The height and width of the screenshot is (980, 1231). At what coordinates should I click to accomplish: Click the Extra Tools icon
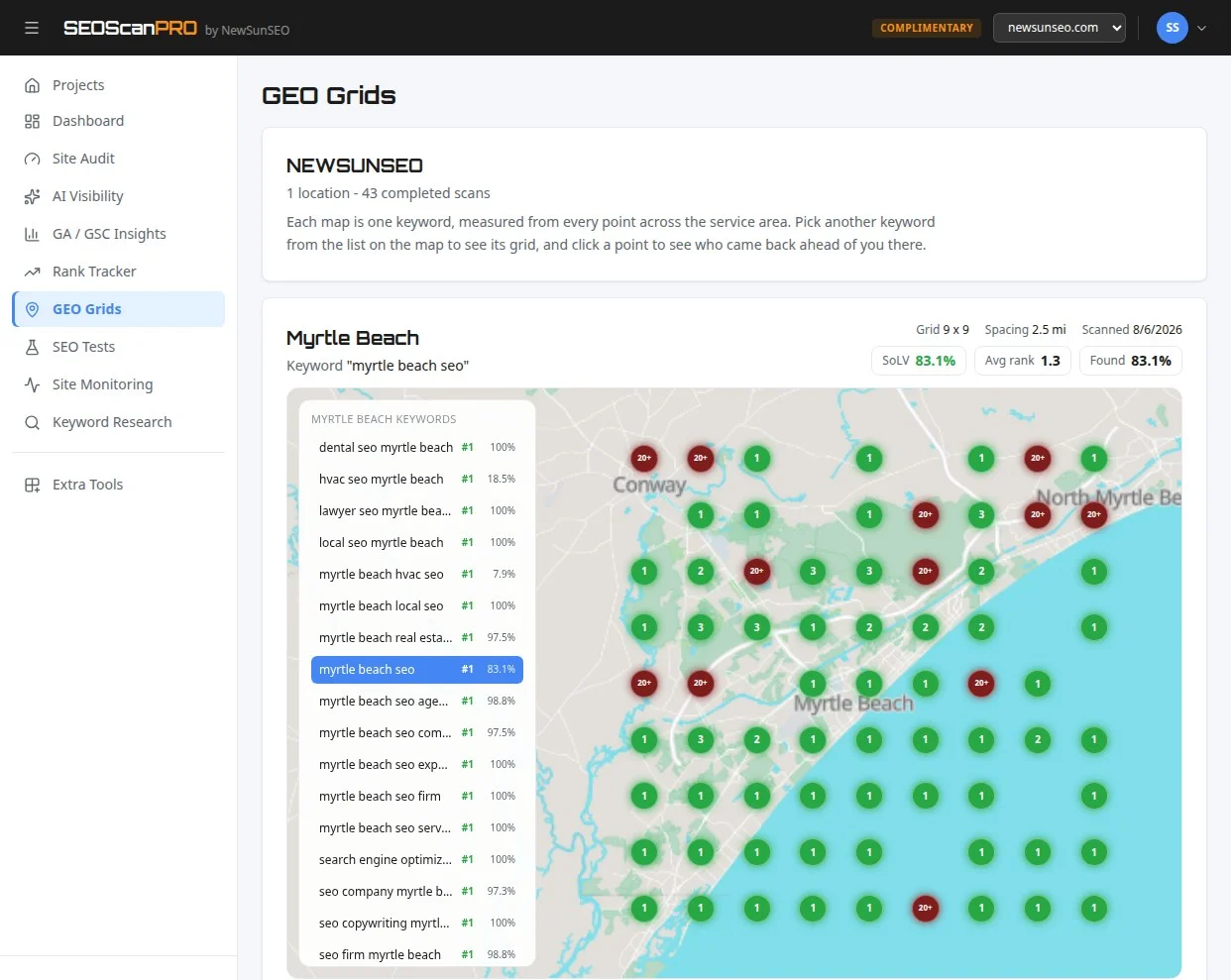point(32,485)
